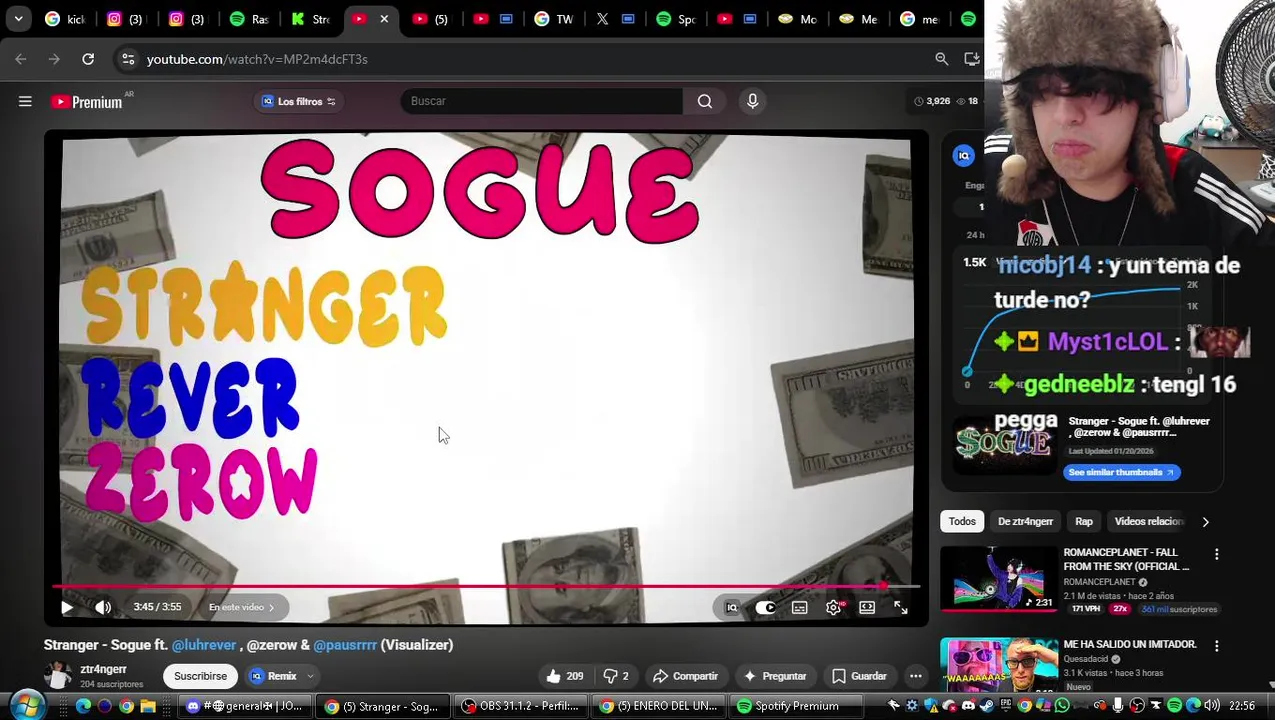The height and width of the screenshot is (720, 1275).
Task: Play the video
Action: coord(67,607)
